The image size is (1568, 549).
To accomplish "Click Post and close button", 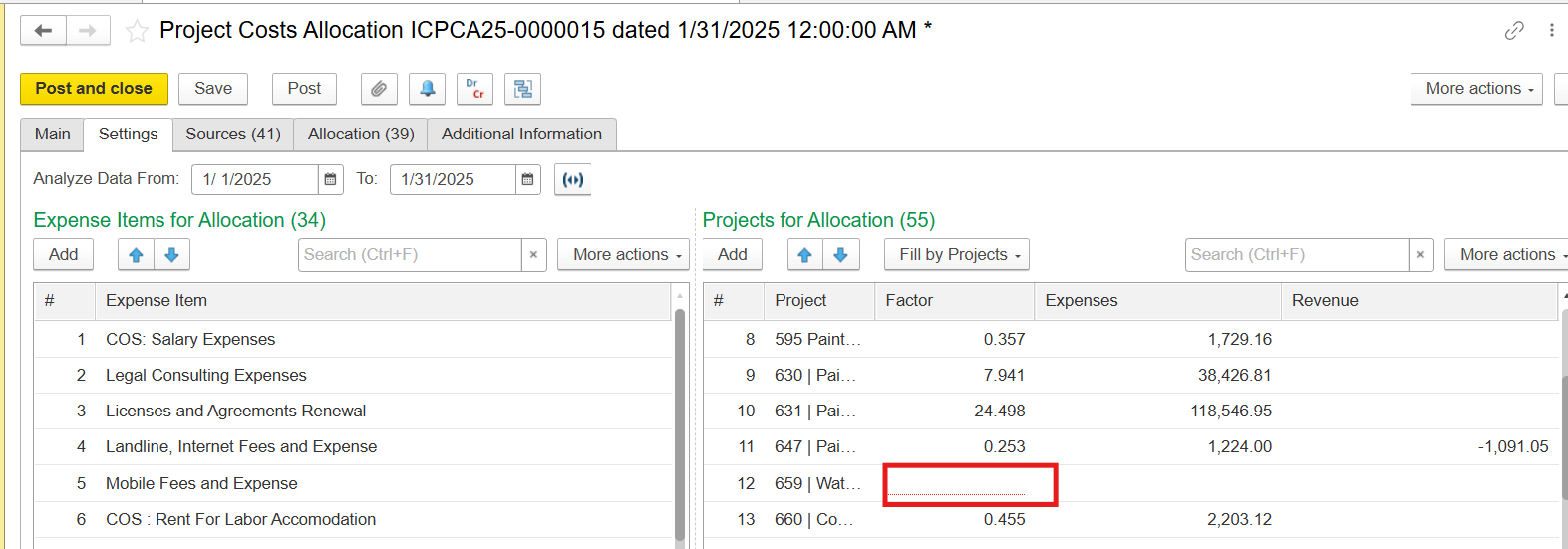I will [x=94, y=89].
